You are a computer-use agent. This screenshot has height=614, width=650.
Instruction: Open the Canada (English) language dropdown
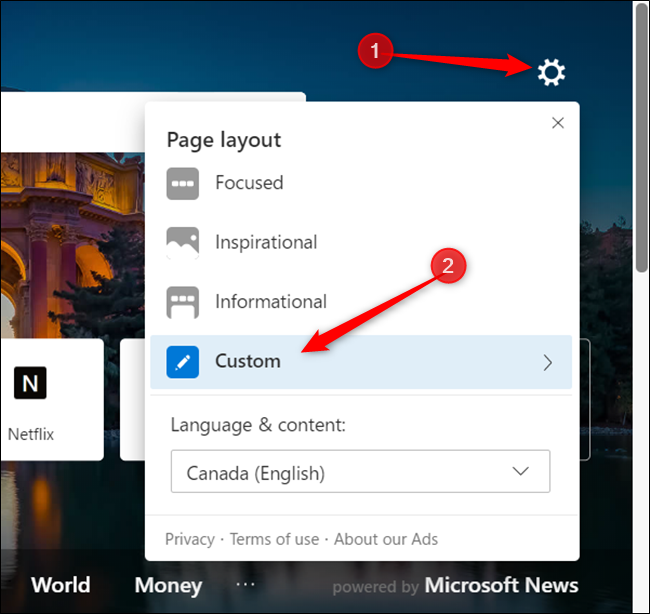tap(360, 471)
